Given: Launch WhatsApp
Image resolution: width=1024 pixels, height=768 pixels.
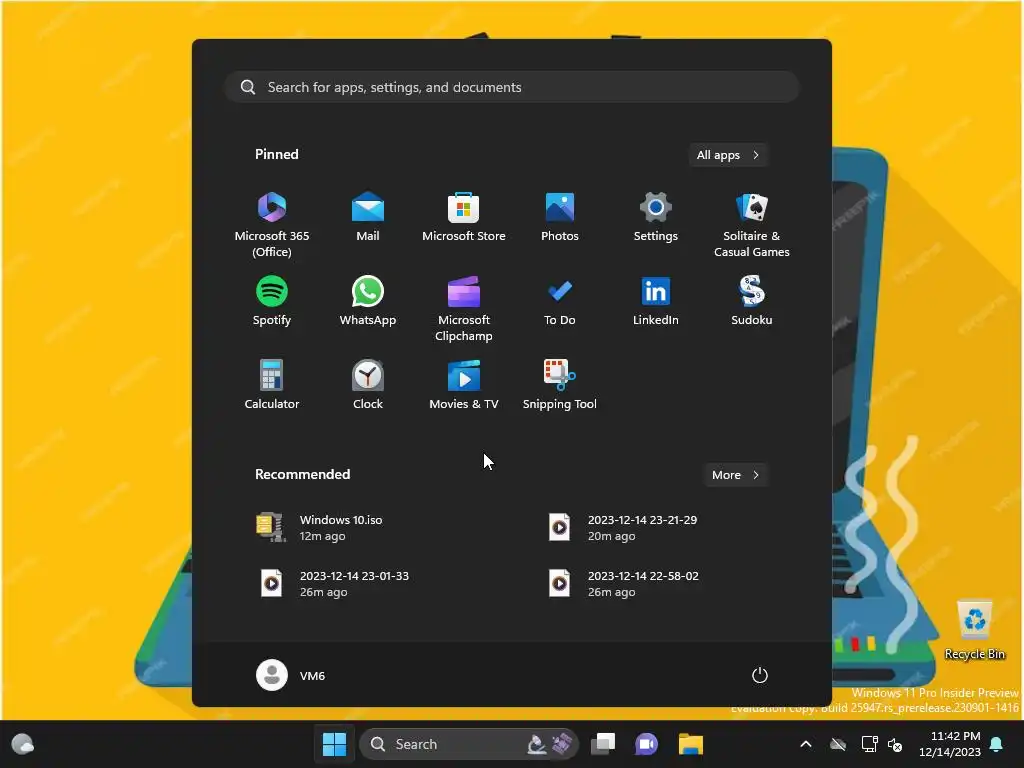Looking at the screenshot, I should pos(368,300).
